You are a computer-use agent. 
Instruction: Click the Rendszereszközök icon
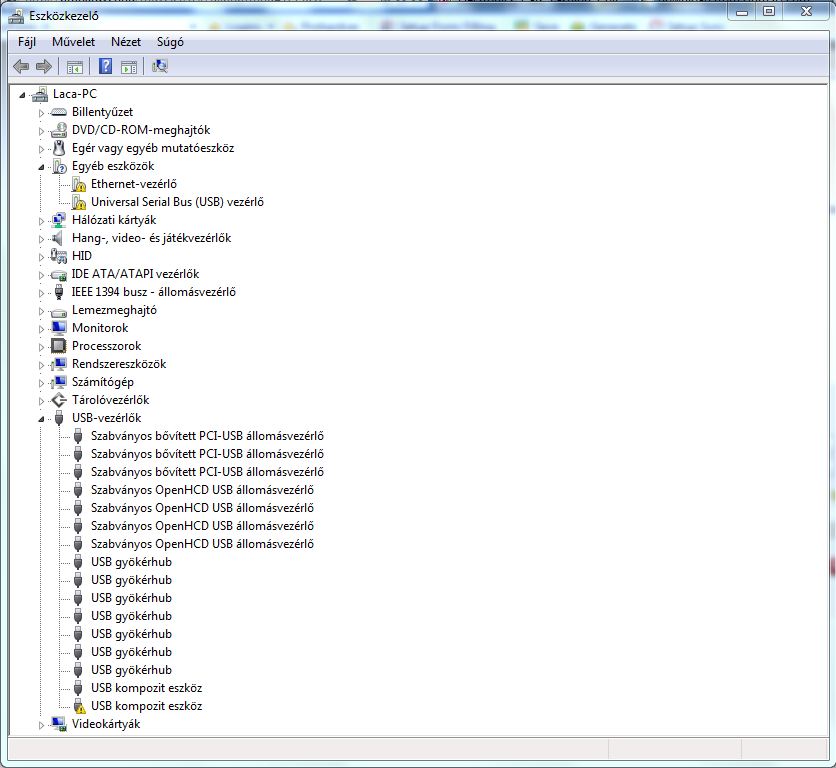pos(58,364)
